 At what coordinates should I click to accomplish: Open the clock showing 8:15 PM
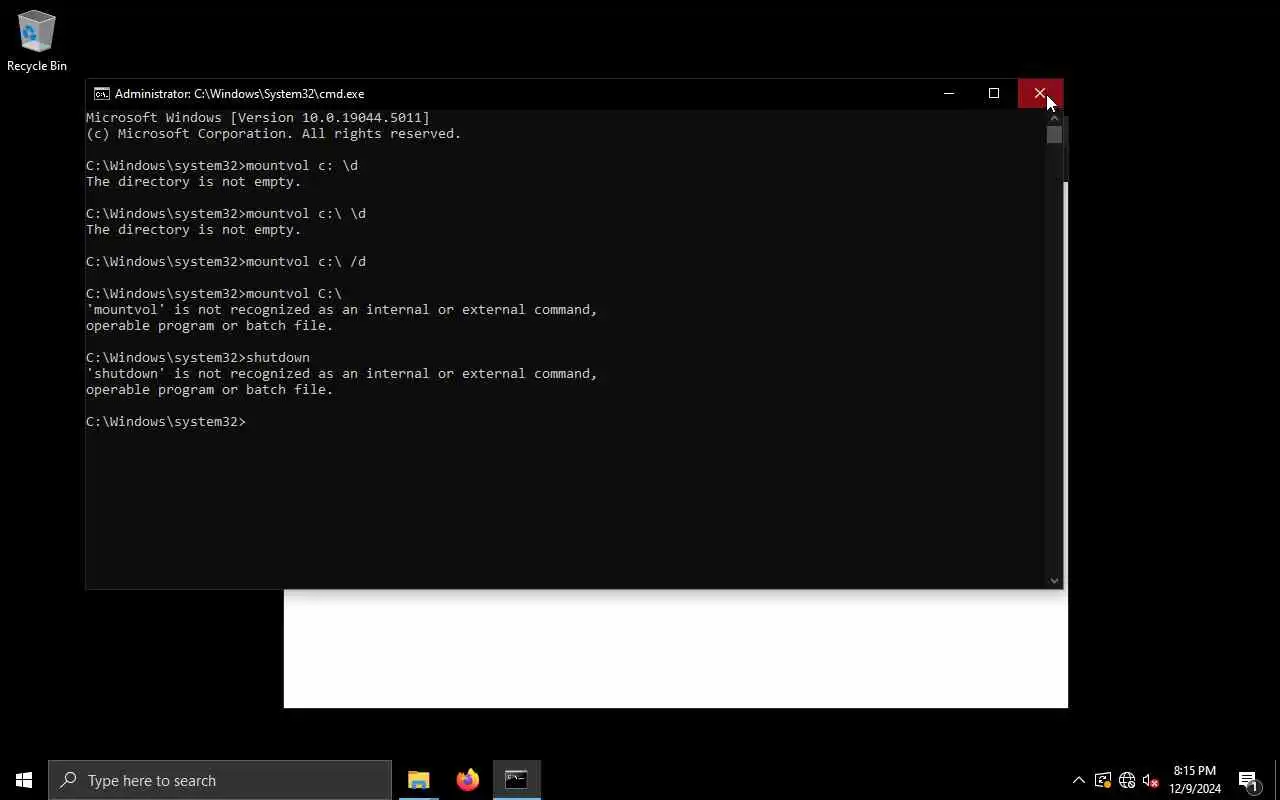pyautogui.click(x=1195, y=780)
